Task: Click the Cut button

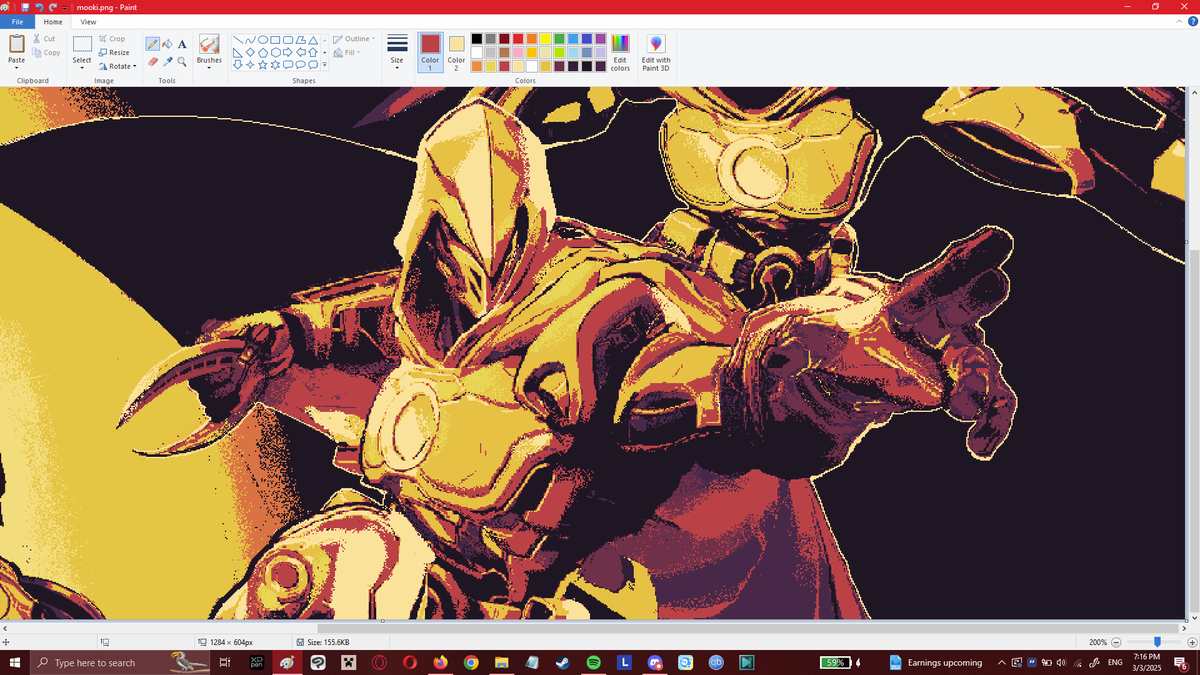Action: coord(43,39)
